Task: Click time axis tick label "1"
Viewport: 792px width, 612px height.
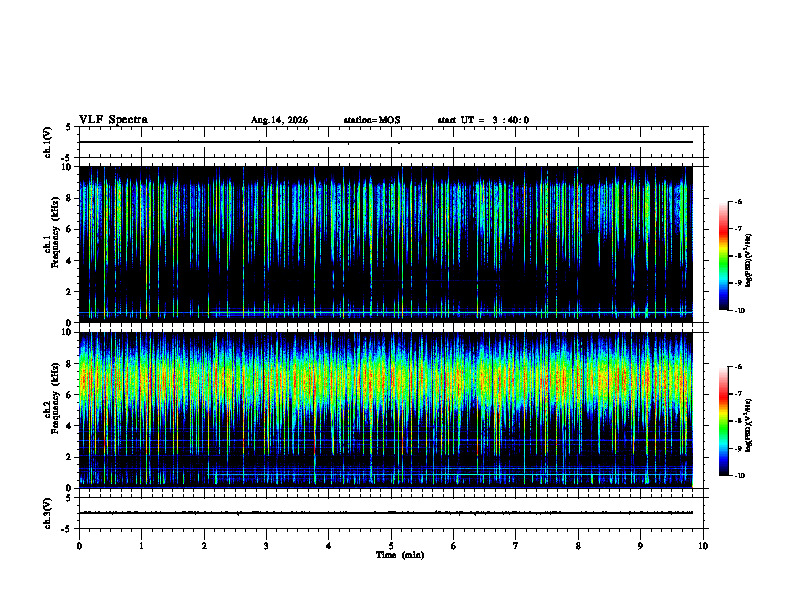Action: coord(141,546)
